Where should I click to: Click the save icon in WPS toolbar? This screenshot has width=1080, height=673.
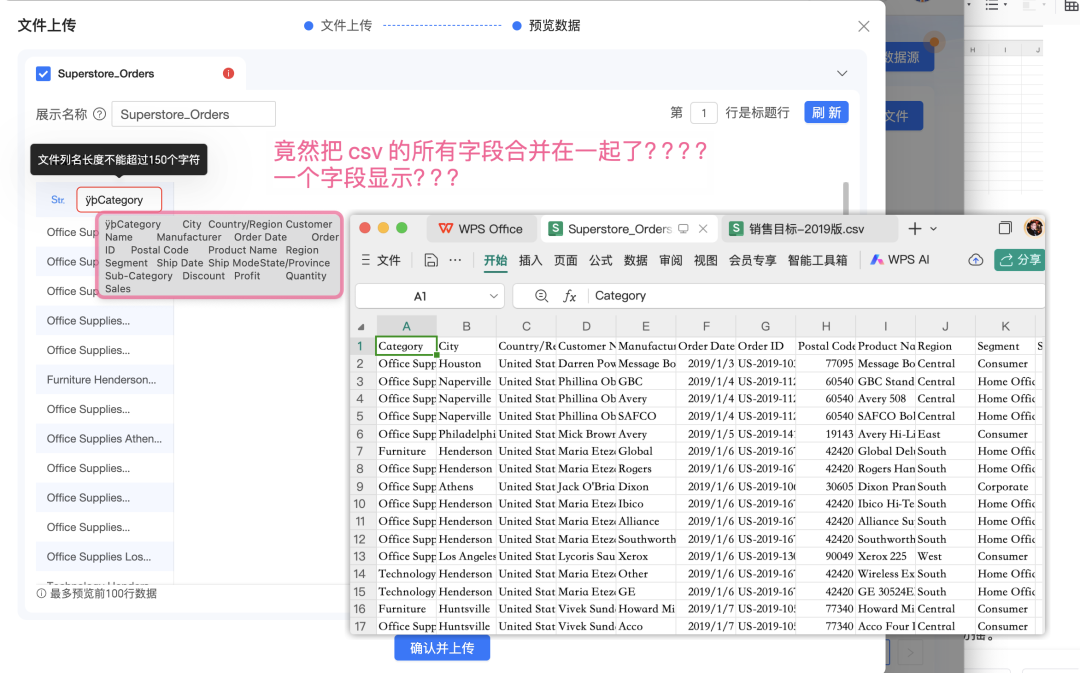(x=430, y=260)
